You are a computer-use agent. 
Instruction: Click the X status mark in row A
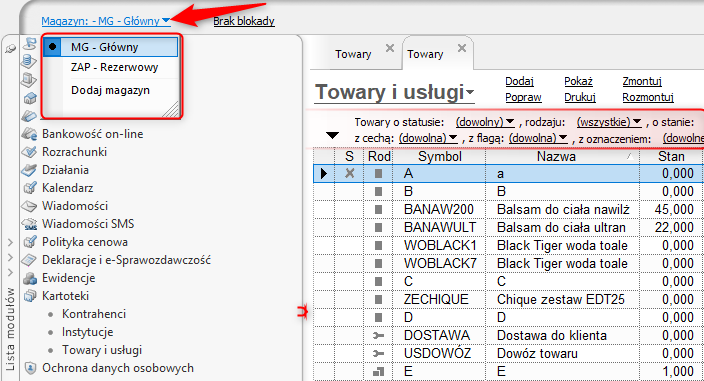pyautogui.click(x=349, y=173)
